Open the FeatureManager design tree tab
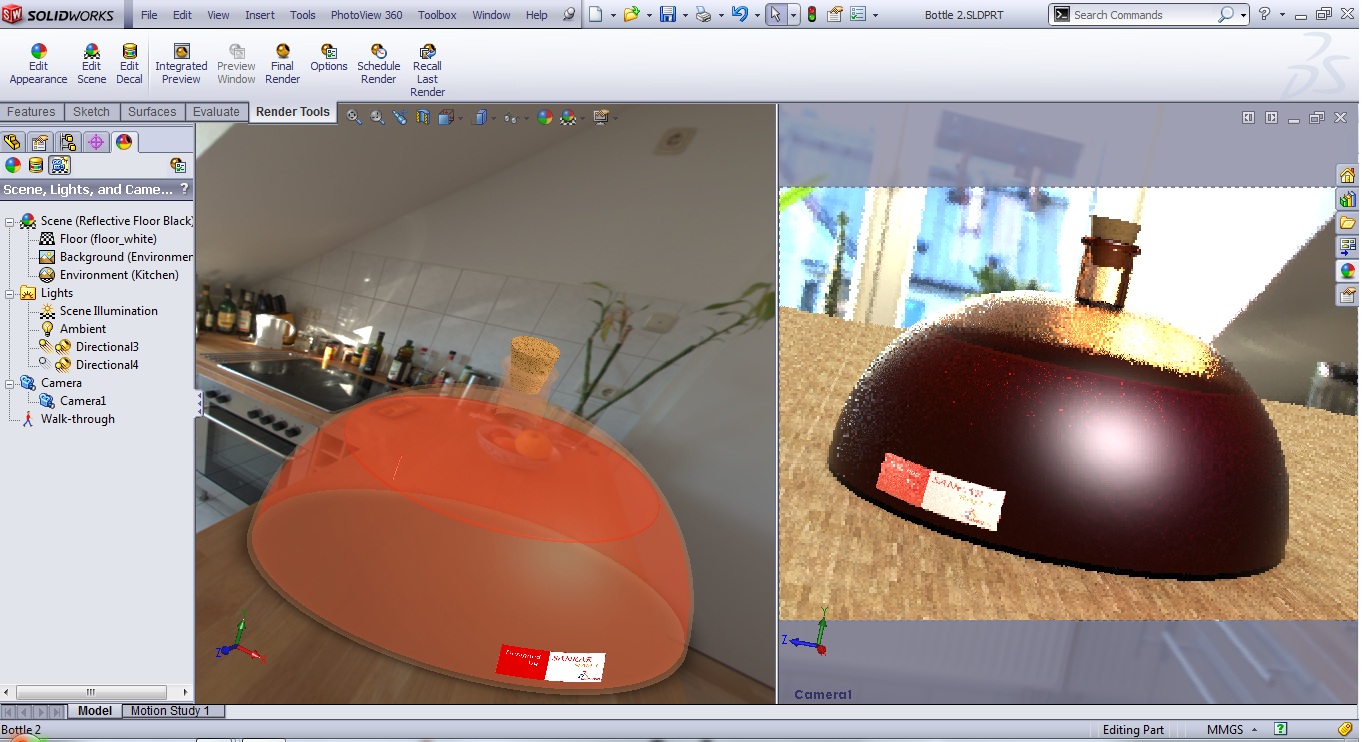 pos(13,142)
